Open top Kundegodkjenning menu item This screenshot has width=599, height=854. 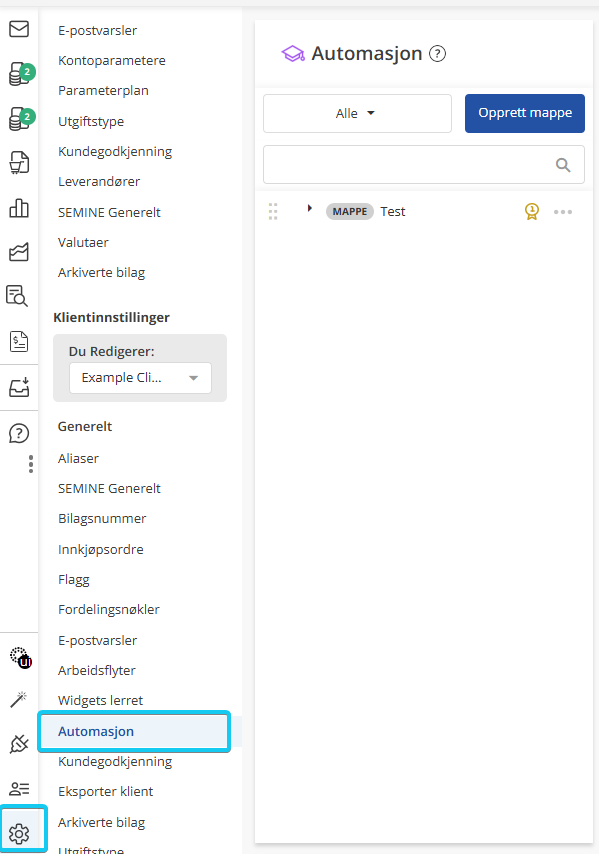115,151
